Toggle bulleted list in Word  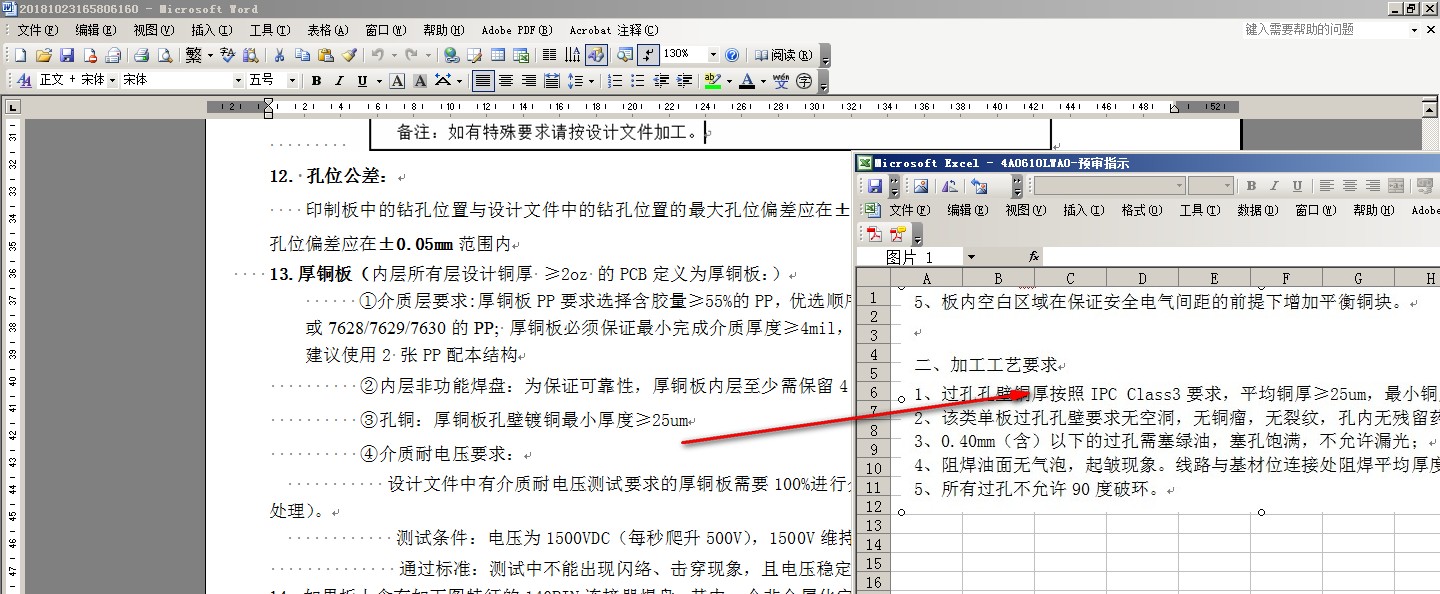click(x=638, y=80)
